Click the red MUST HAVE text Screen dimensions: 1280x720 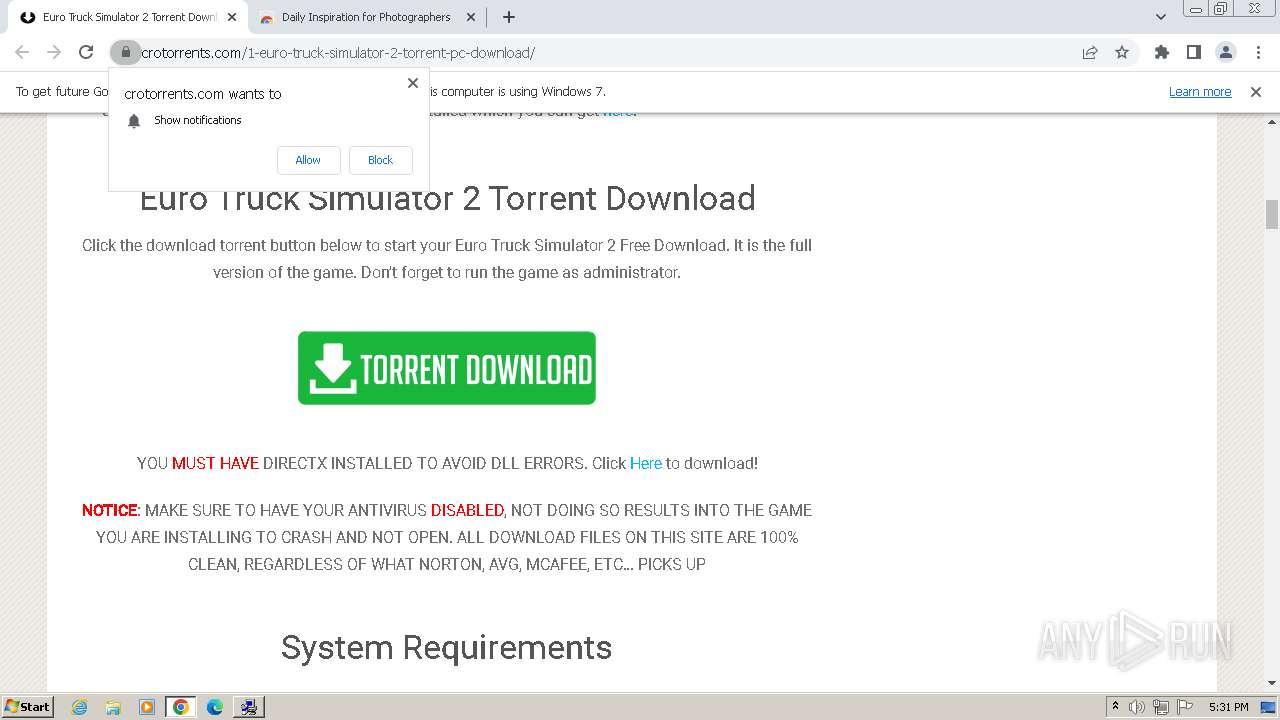tap(215, 463)
